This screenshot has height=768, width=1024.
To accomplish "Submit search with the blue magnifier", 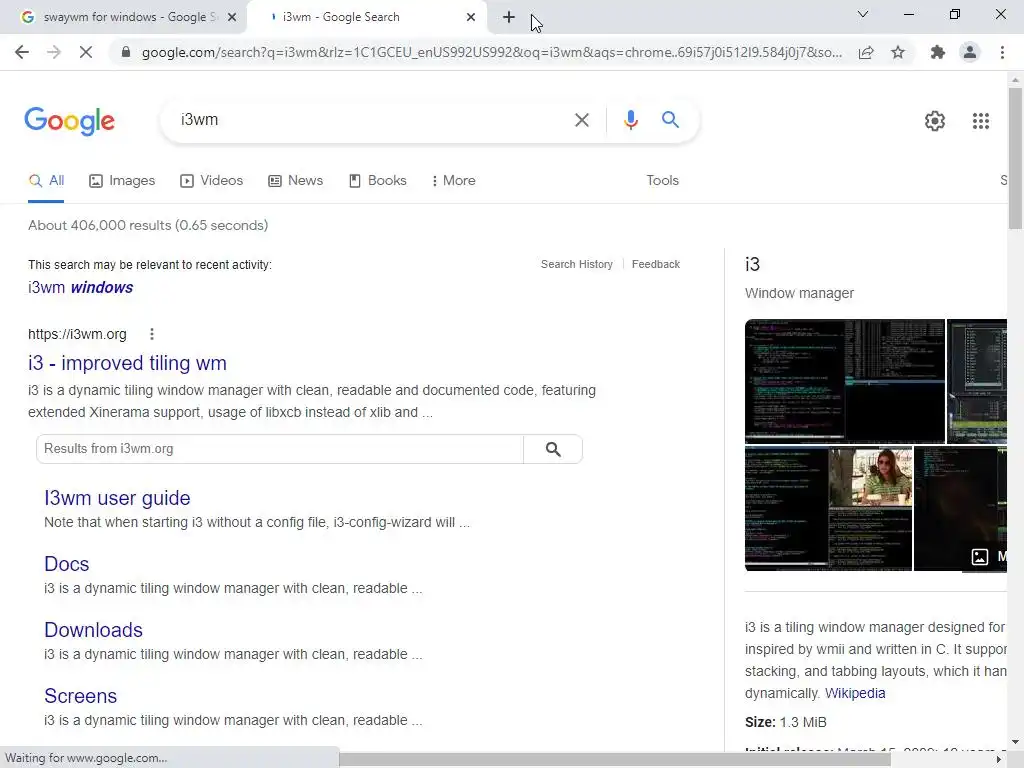I will point(670,120).
